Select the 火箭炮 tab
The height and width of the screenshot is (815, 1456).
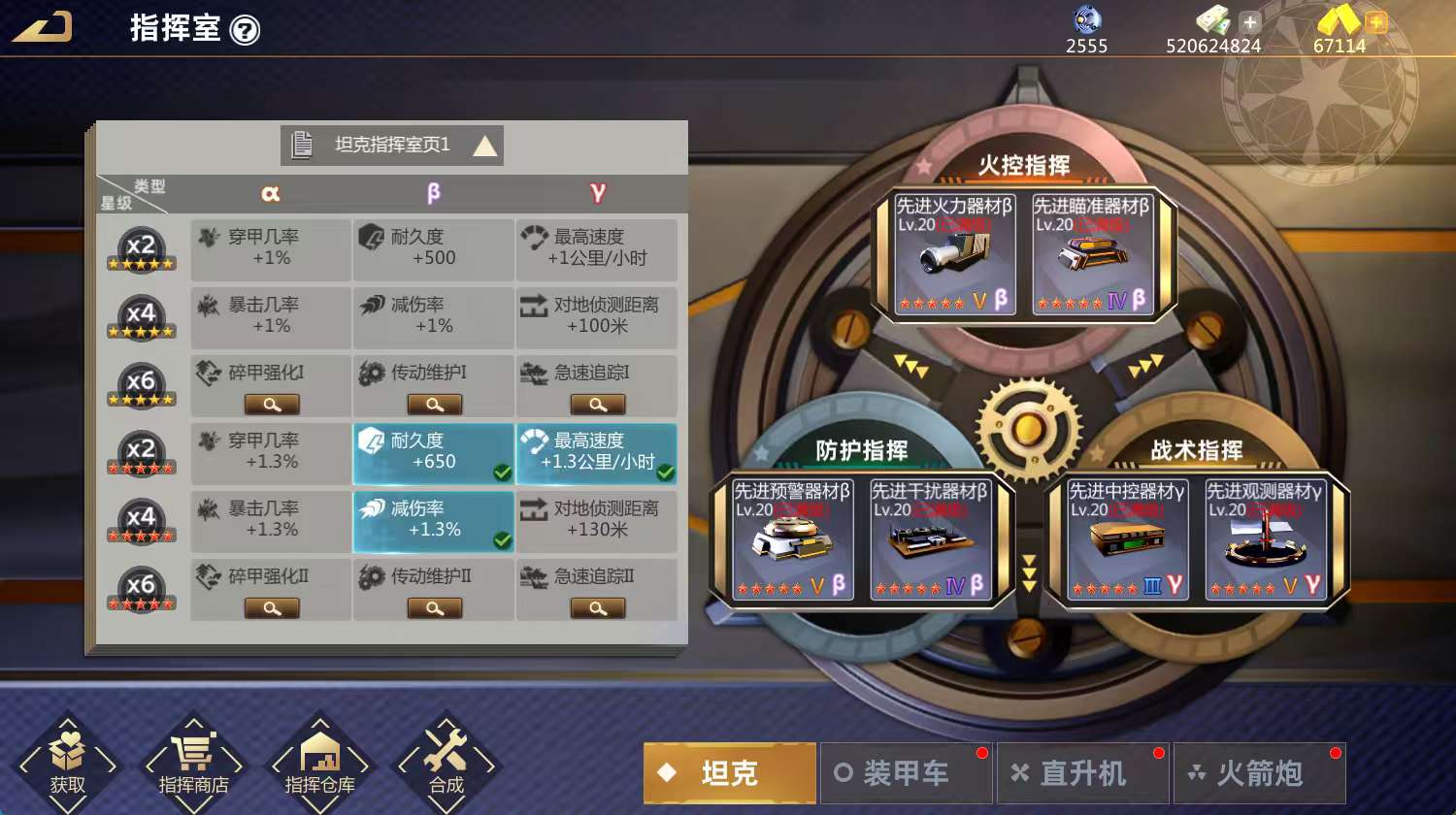pos(1259,773)
